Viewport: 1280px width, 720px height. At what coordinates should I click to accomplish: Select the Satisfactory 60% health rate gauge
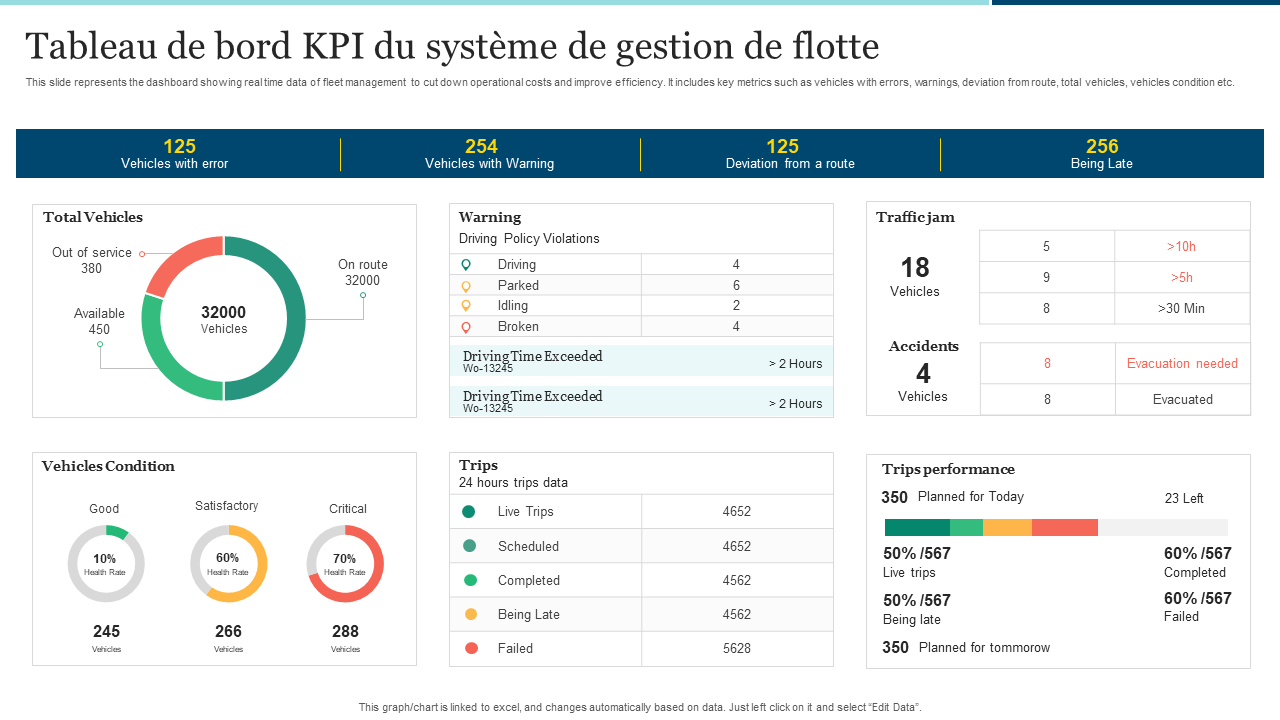(229, 564)
